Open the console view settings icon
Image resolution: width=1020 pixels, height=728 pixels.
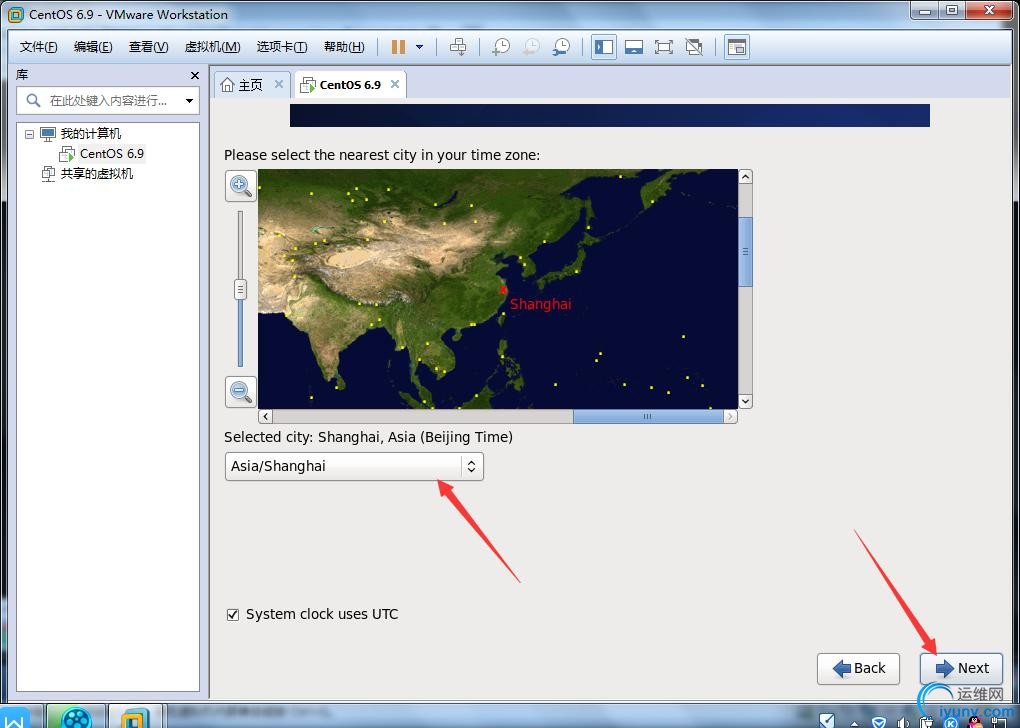pyautogui.click(x=736, y=47)
